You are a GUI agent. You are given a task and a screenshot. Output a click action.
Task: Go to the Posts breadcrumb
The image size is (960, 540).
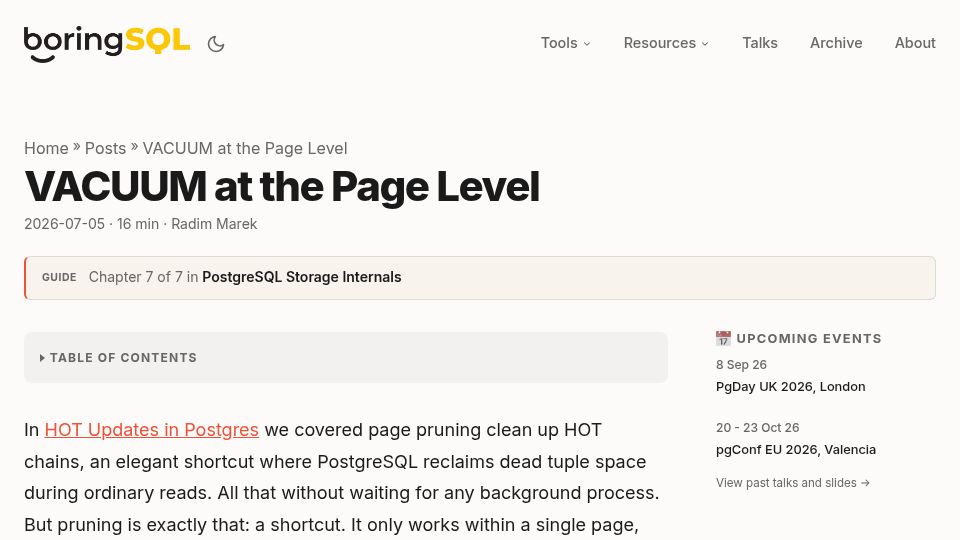(105, 148)
